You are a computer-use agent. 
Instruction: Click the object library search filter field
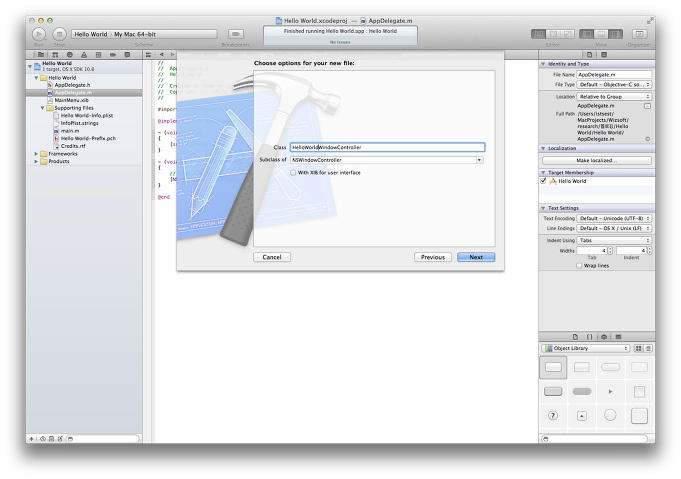(x=595, y=439)
